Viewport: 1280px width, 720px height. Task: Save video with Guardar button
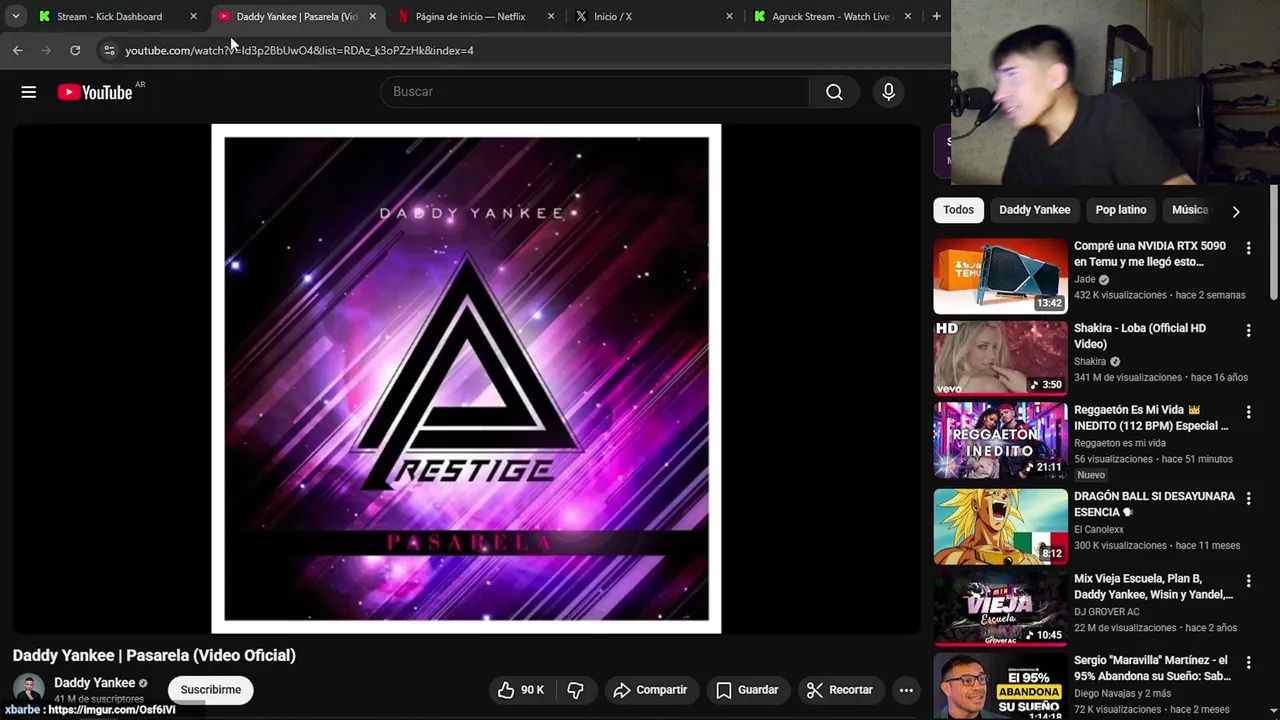(747, 690)
